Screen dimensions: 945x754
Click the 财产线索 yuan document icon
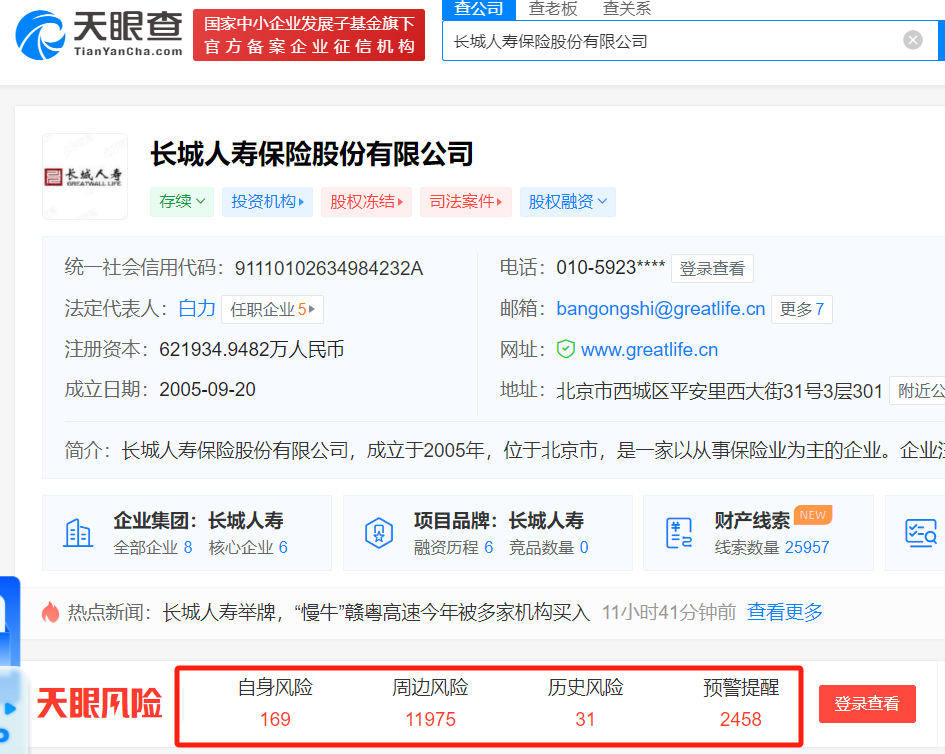coord(680,533)
